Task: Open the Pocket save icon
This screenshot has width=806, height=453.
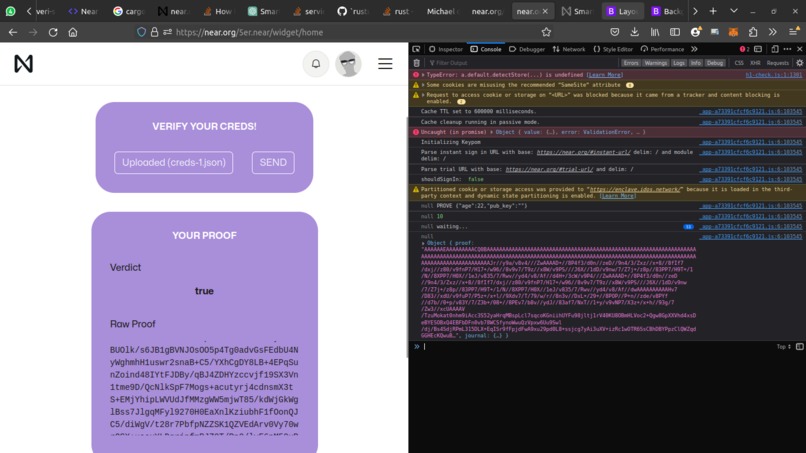Action: point(614,32)
